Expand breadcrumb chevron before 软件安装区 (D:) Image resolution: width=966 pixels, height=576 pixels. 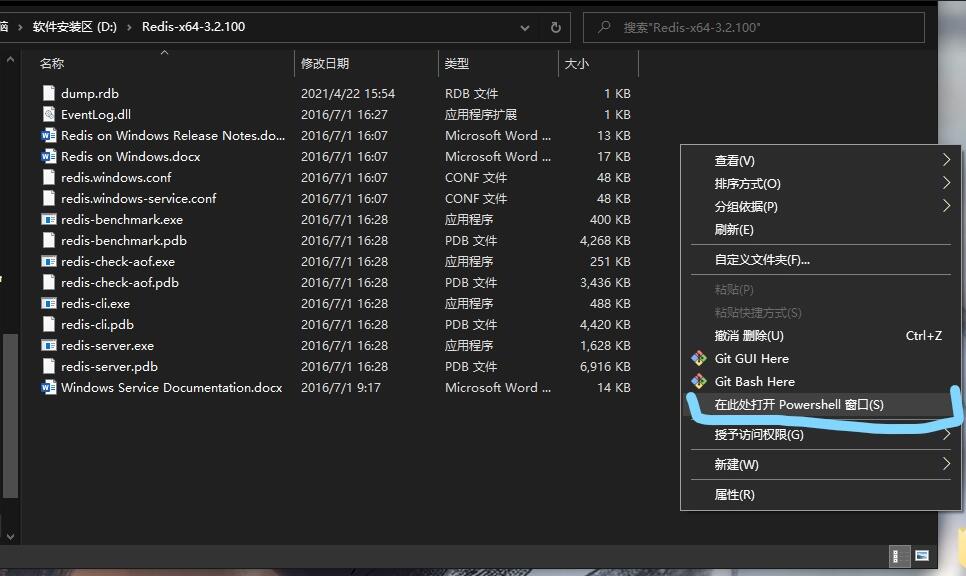20,27
